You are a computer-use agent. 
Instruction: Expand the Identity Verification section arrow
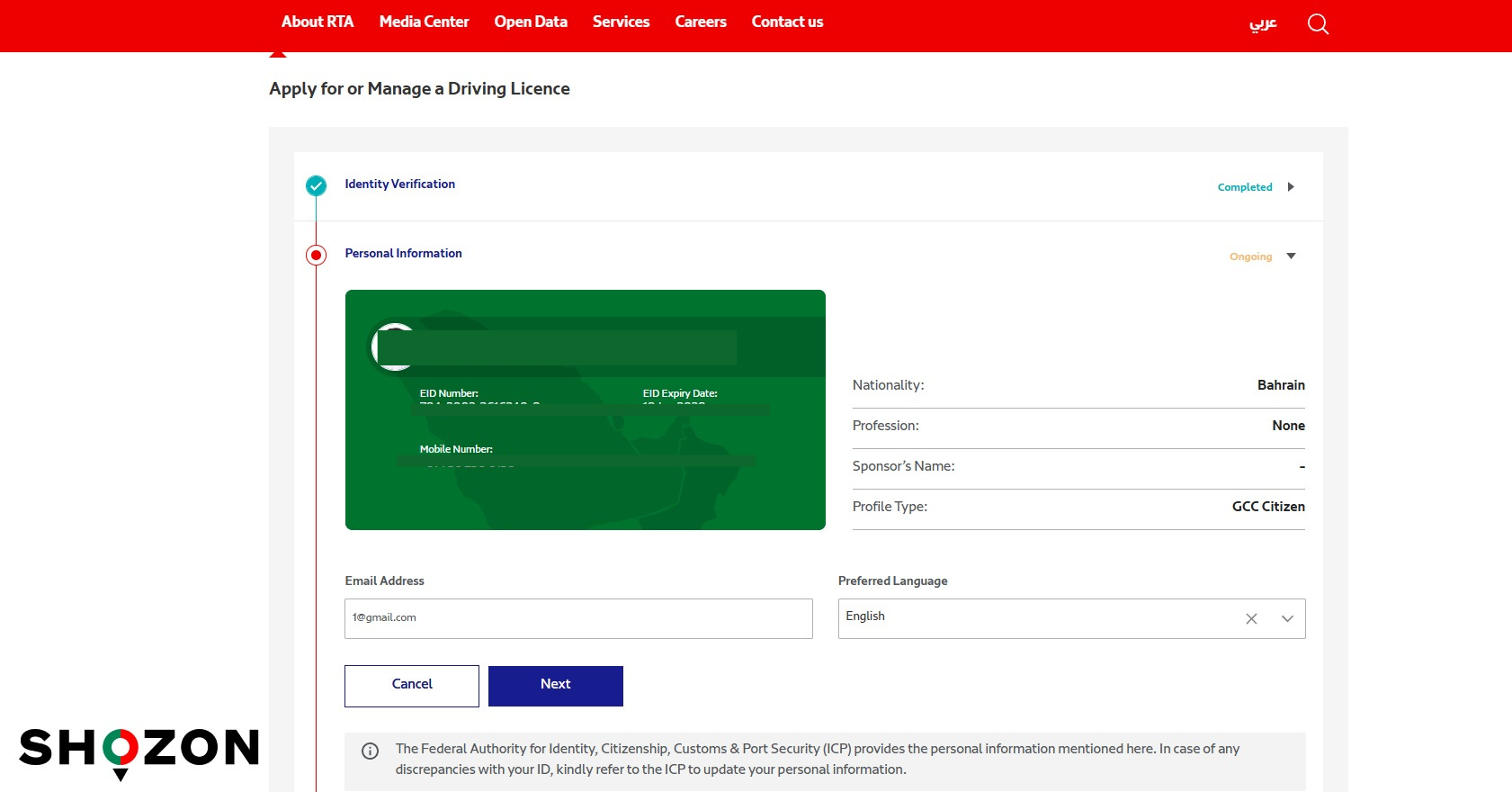[1291, 187]
